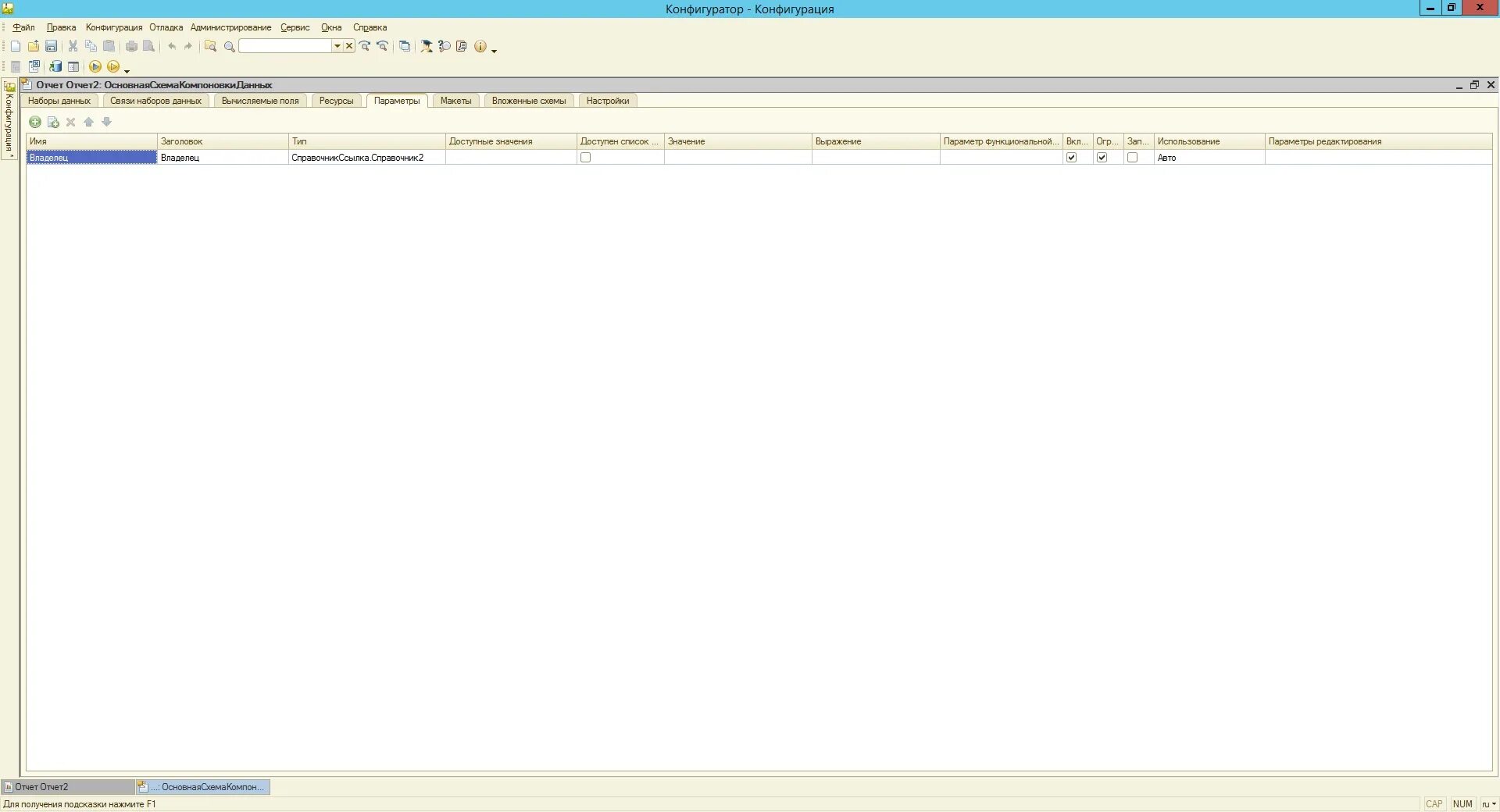1500x812 pixels.
Task: Click the Paste clipboard icon
Action: tap(109, 47)
